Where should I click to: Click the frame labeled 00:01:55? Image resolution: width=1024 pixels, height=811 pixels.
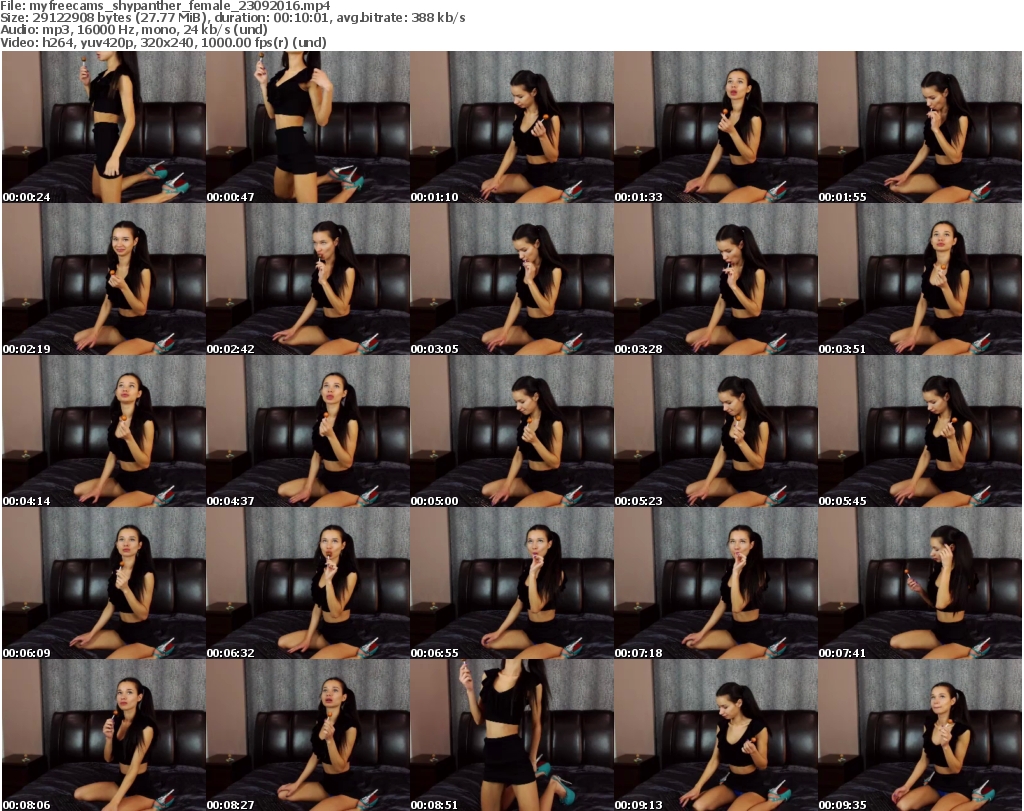pos(919,127)
